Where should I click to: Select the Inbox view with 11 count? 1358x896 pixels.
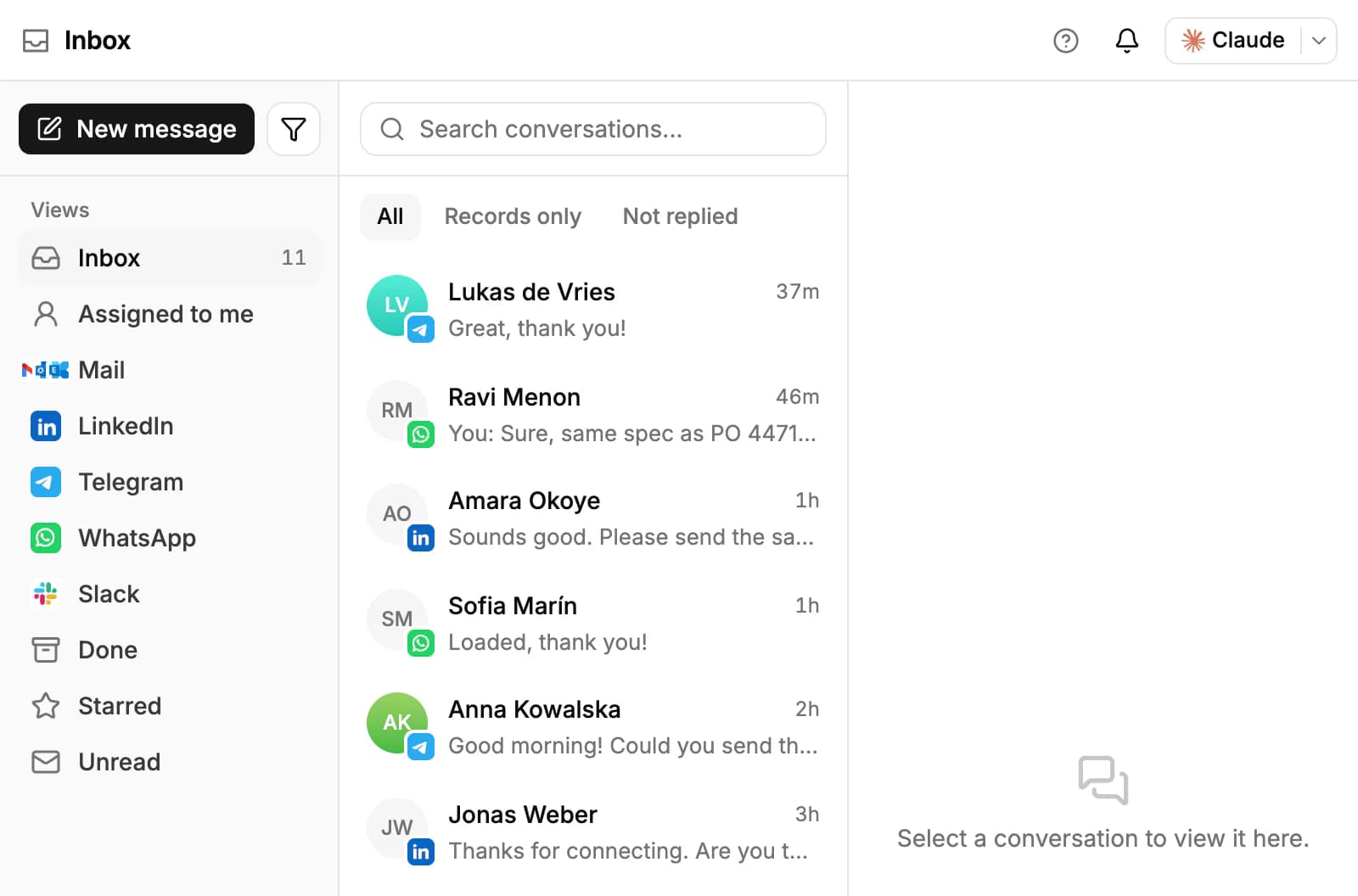[x=169, y=258]
